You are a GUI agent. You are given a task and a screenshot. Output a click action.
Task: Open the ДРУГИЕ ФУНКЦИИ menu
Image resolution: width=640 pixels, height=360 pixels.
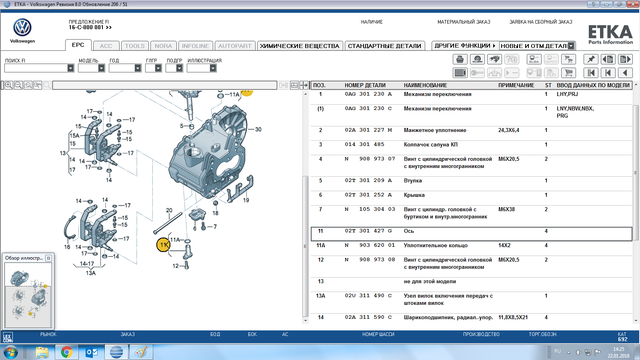[x=464, y=46]
